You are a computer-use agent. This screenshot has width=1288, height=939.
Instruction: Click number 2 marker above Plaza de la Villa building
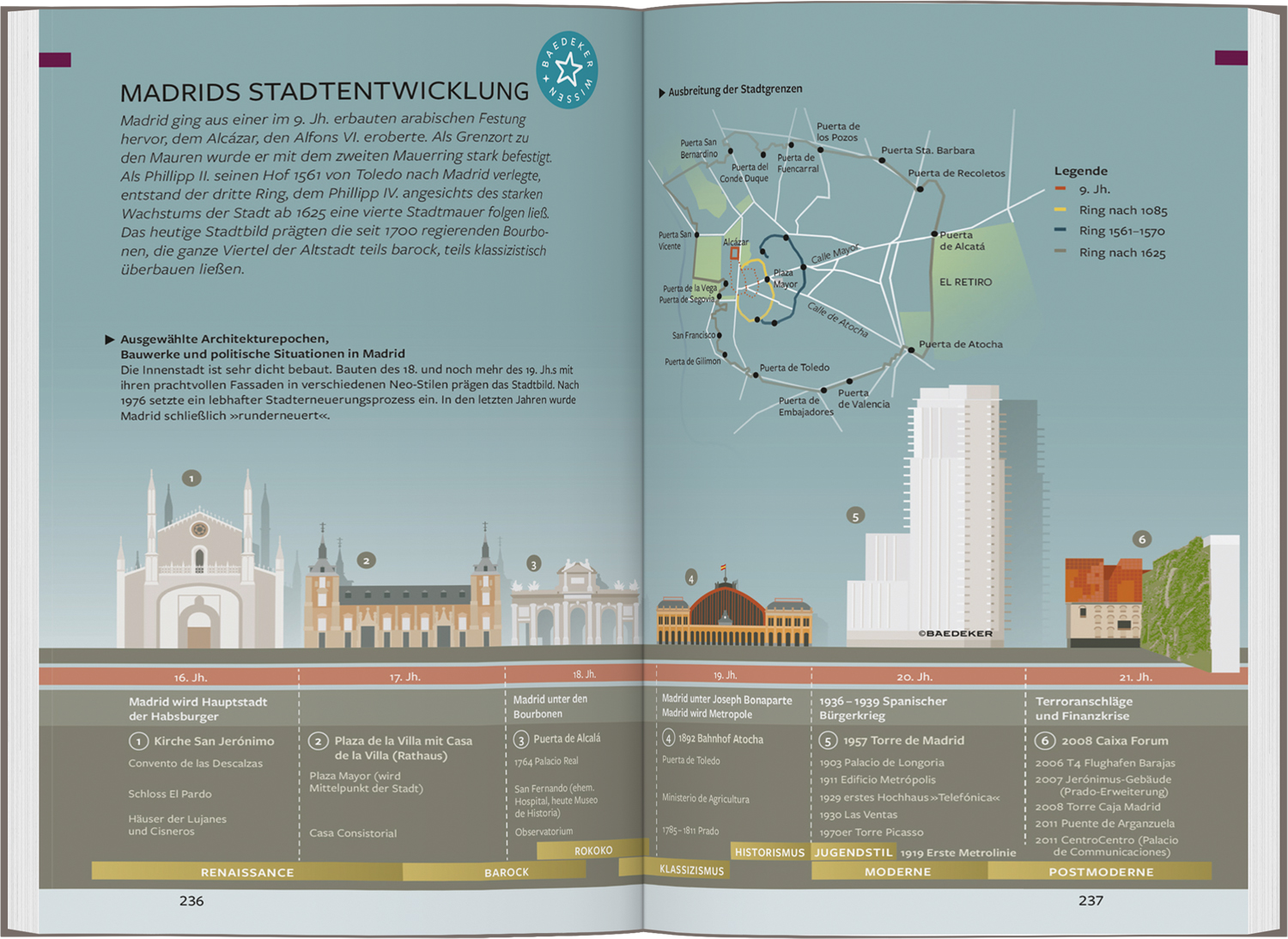click(367, 560)
